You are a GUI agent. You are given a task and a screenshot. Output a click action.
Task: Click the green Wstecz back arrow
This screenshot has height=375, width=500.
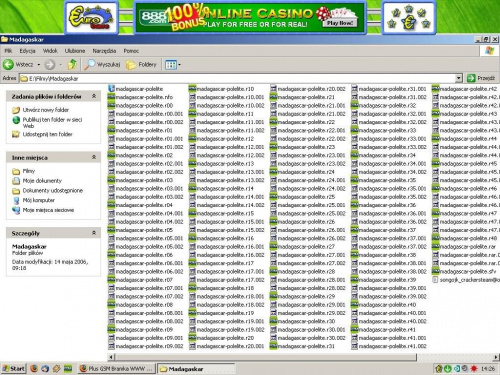pyautogui.click(x=8, y=64)
